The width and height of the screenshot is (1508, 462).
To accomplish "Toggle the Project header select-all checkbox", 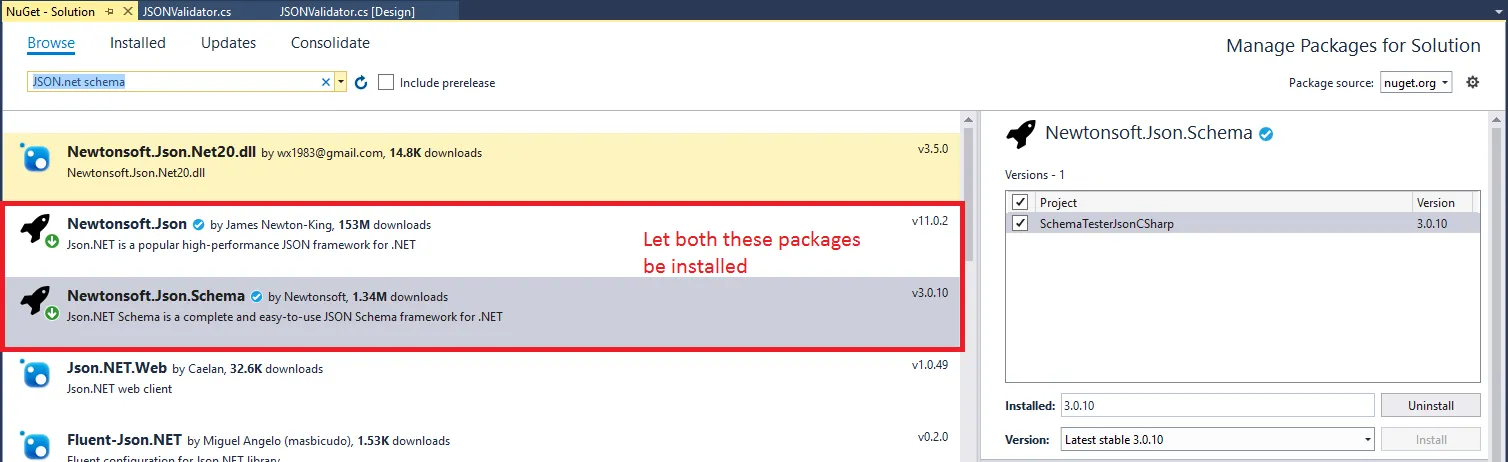I will [1020, 202].
